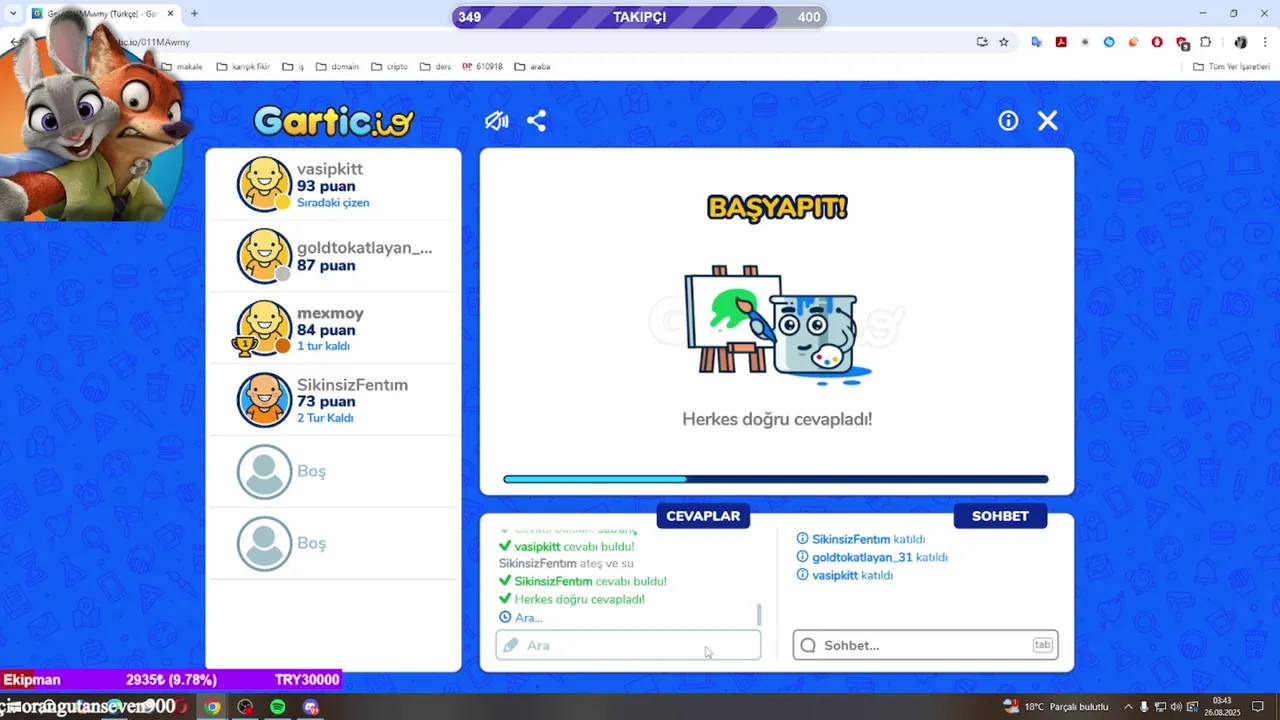Click the microphone tray icon
The image size is (1280, 720).
(x=1144, y=707)
